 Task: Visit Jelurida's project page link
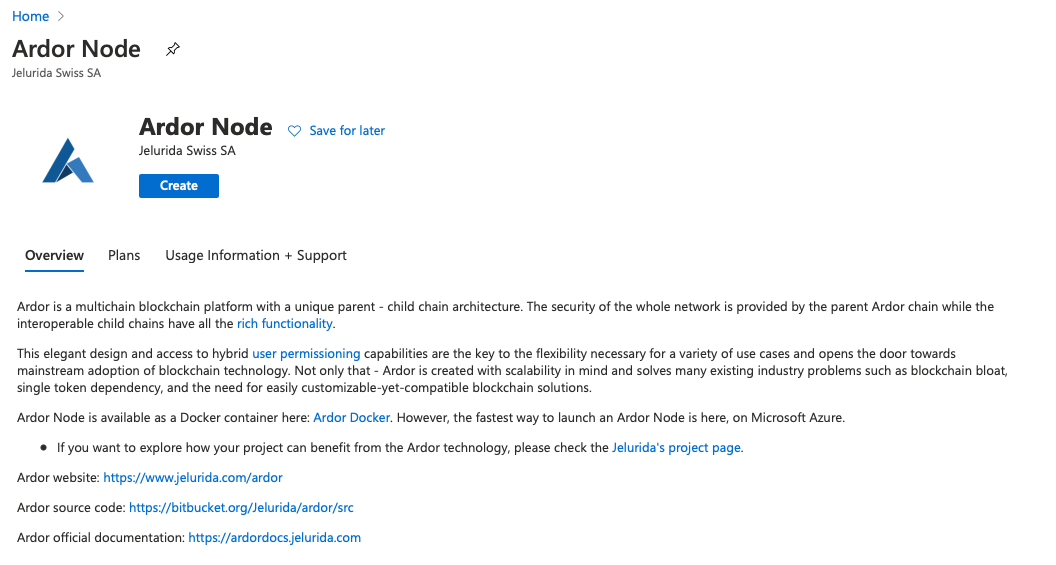click(x=677, y=448)
